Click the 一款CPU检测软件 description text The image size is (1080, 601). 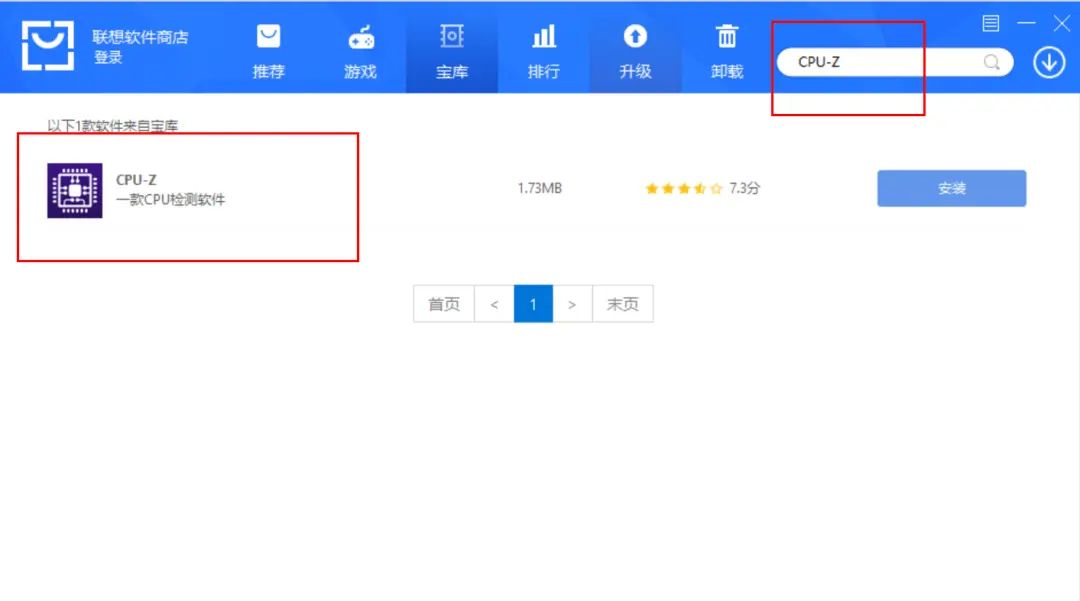[x=170, y=200]
